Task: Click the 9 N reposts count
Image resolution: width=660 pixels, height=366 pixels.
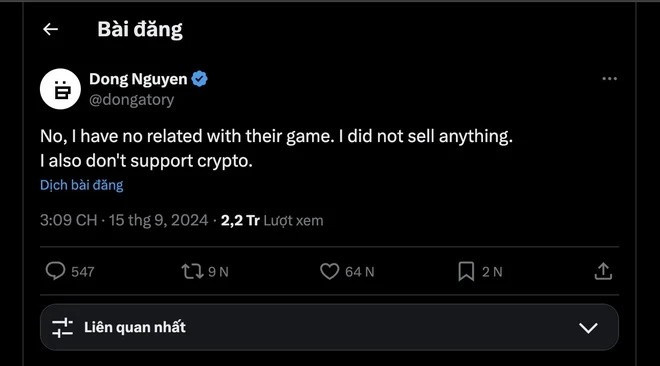Action: pos(218,272)
